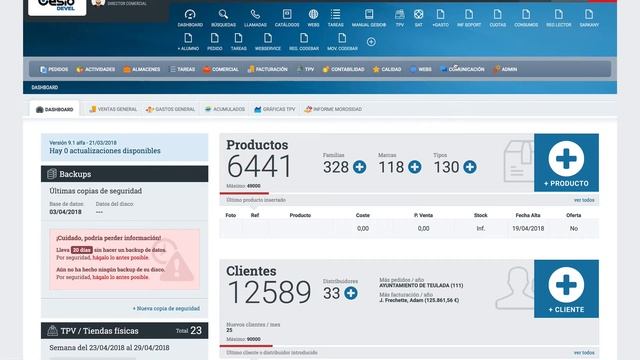Click 'J. Frechette, Adam (125.861,56 €)' text
The image size is (640, 360).
(x=419, y=300)
